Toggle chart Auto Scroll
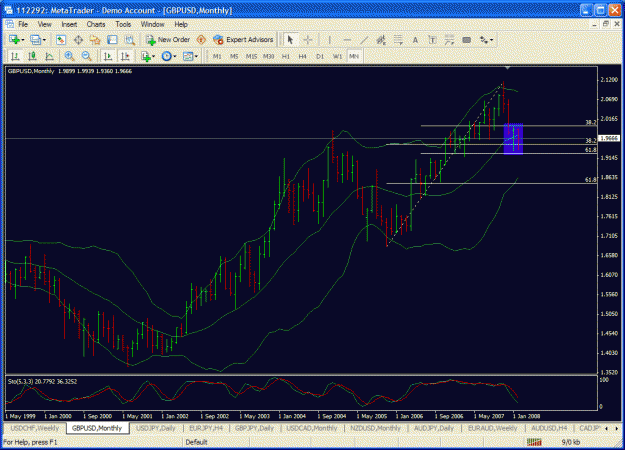The width and height of the screenshot is (625, 450). click(108, 56)
